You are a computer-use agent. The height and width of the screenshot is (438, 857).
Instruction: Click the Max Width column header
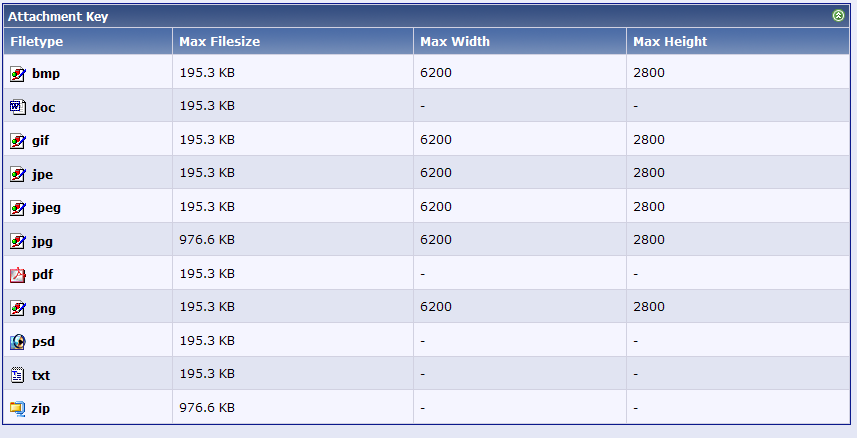[455, 42]
